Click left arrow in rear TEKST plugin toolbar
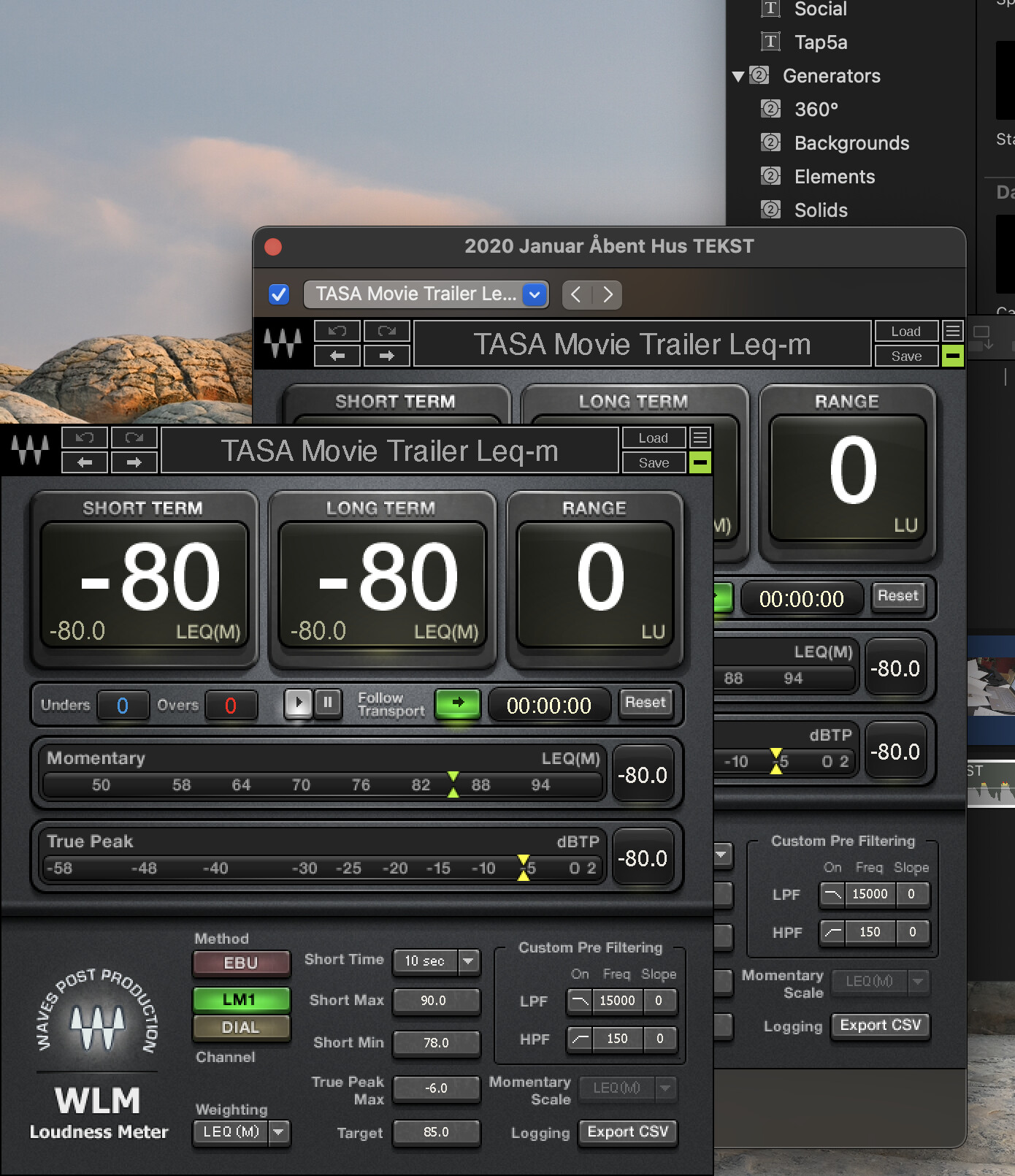 click(x=337, y=356)
